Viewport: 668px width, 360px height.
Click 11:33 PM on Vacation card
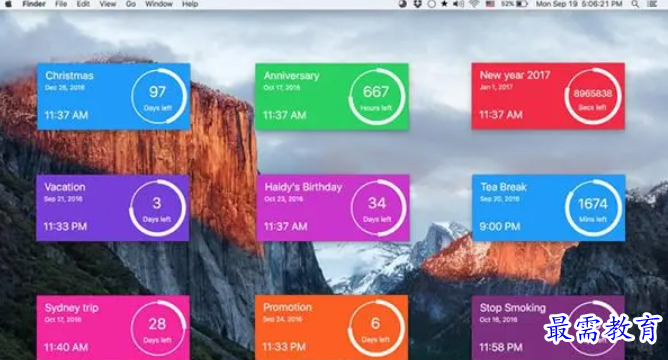pos(65,226)
